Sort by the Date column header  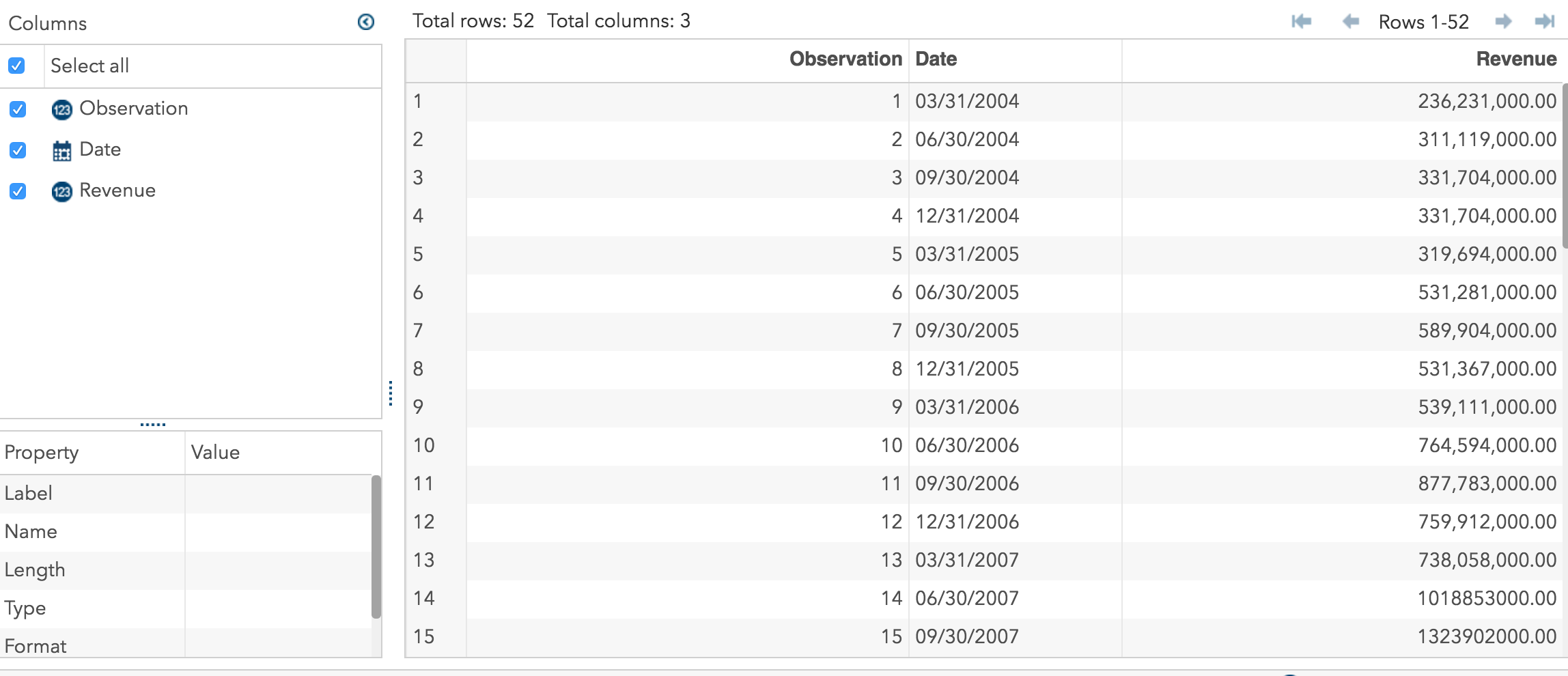point(936,59)
